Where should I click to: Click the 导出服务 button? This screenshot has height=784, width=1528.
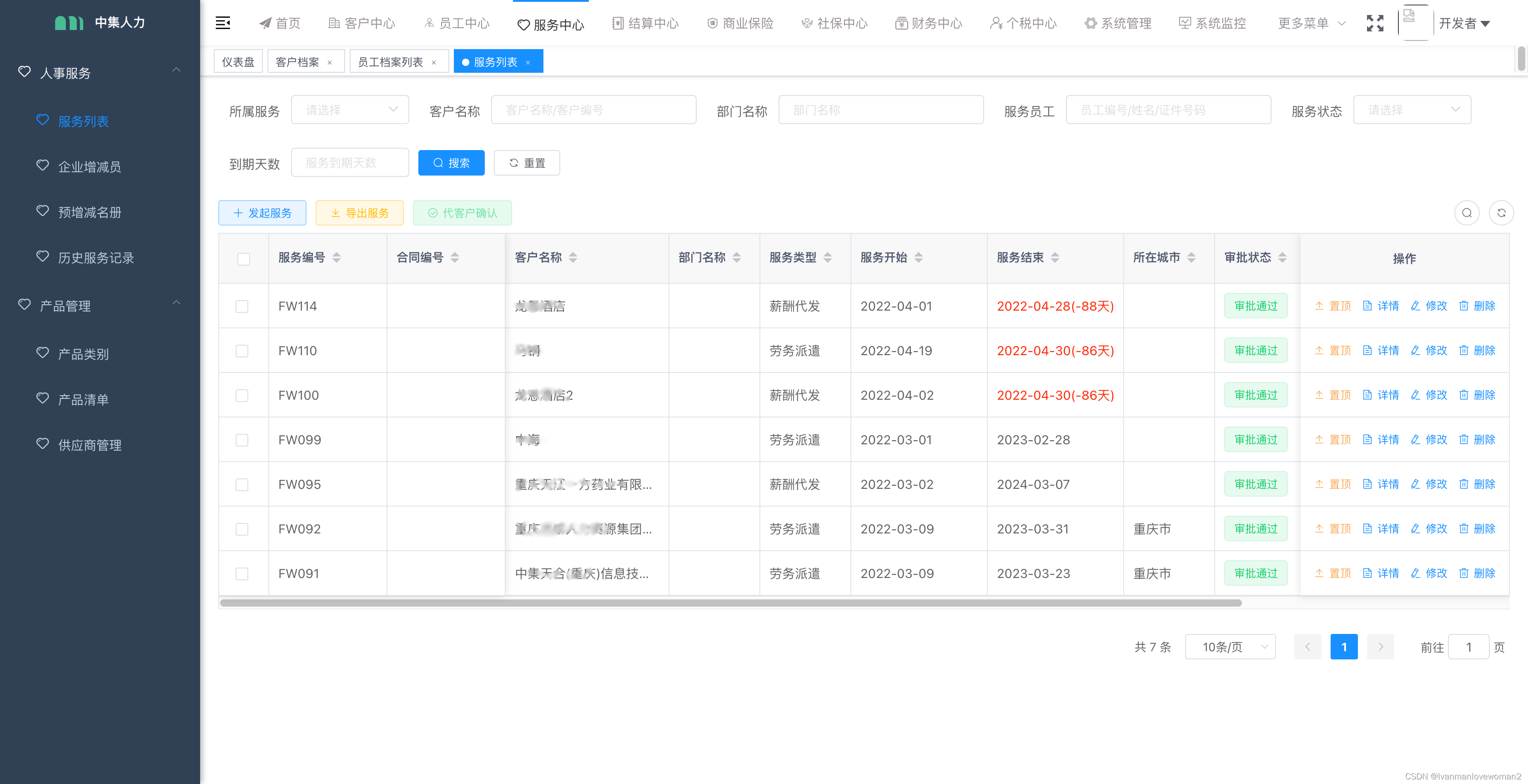[359, 213]
